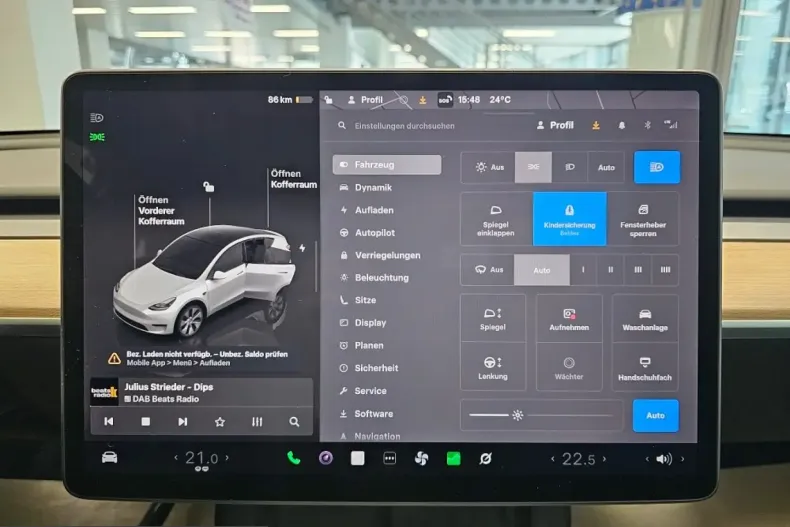Select wiper speed level IIII
This screenshot has width=790, height=527.
point(665,270)
